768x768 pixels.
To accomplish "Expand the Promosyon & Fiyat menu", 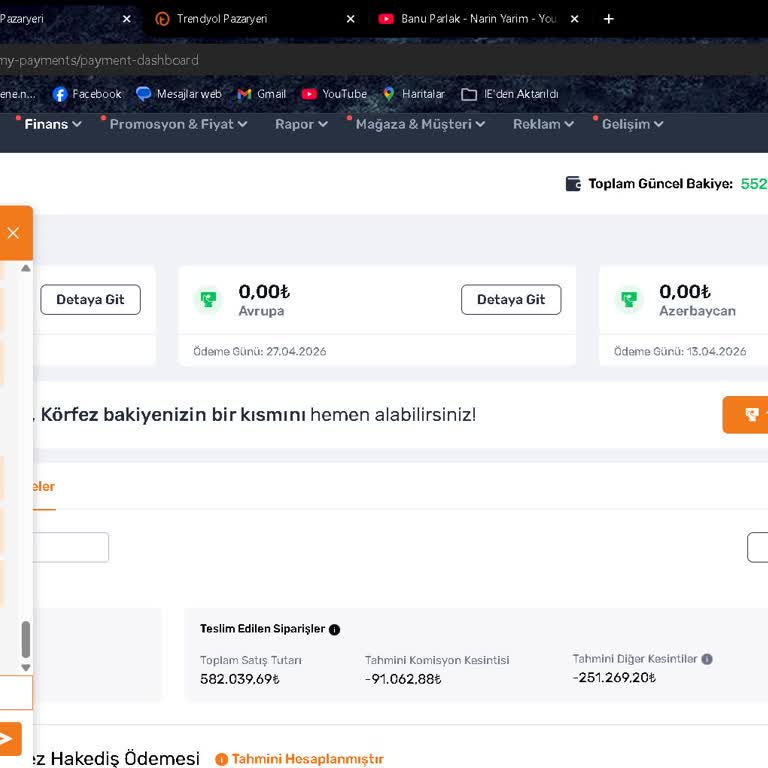I will pyautogui.click(x=178, y=124).
